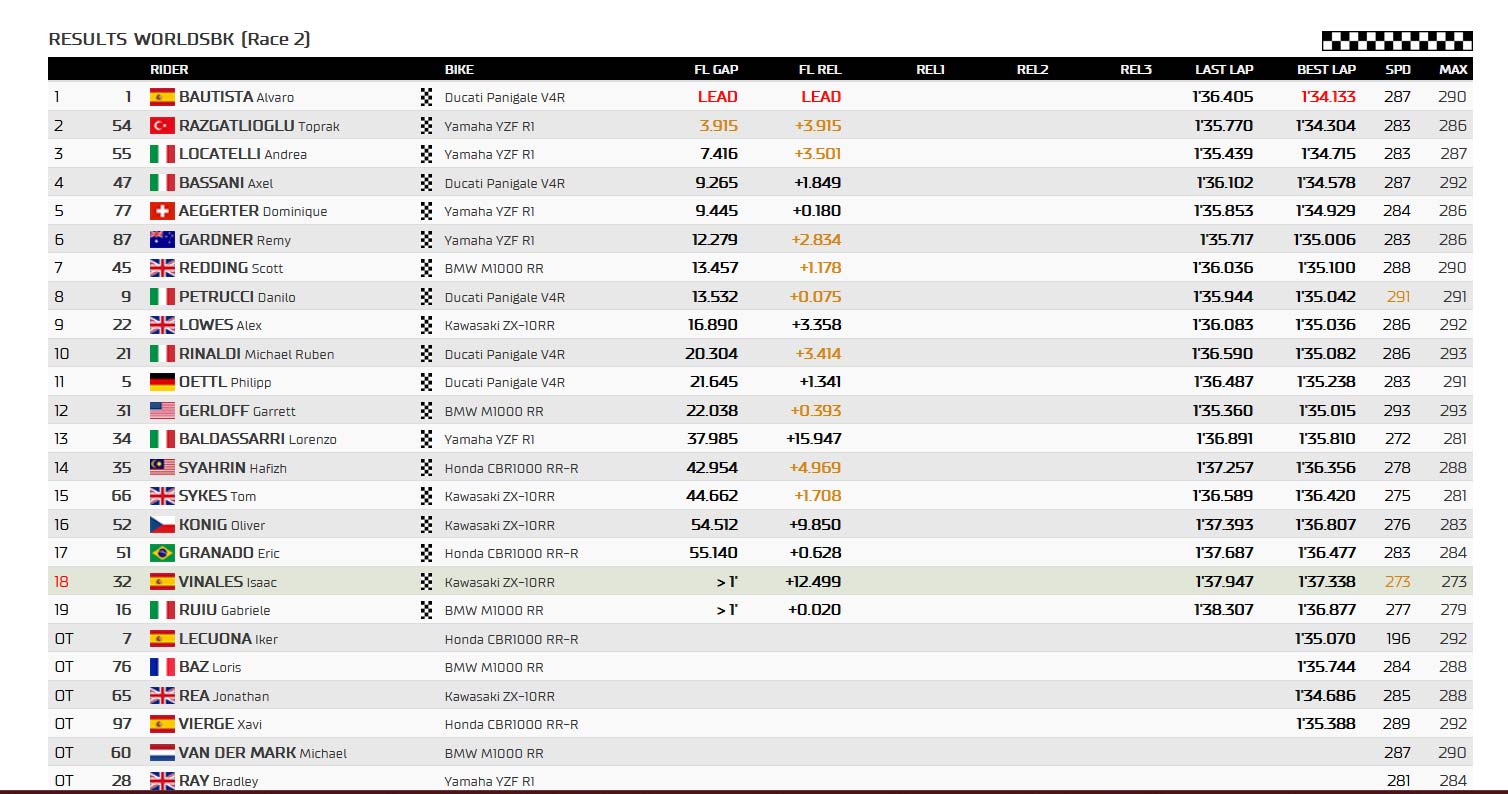Select rider name LOCATELLI Andrea

click(x=243, y=154)
